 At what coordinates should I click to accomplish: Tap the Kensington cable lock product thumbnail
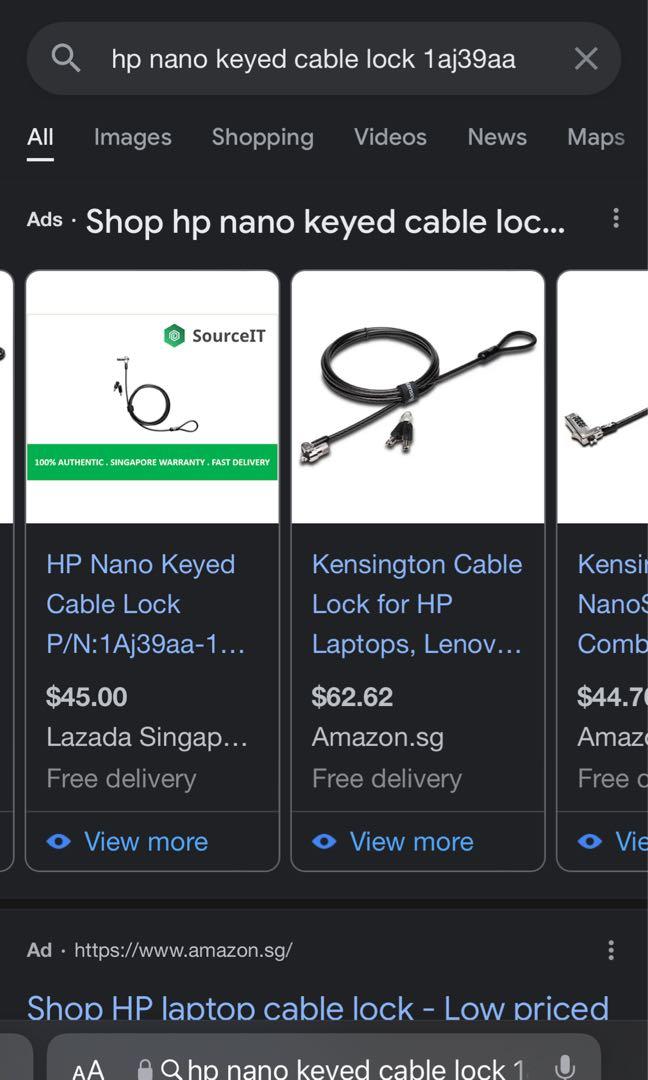pos(417,395)
